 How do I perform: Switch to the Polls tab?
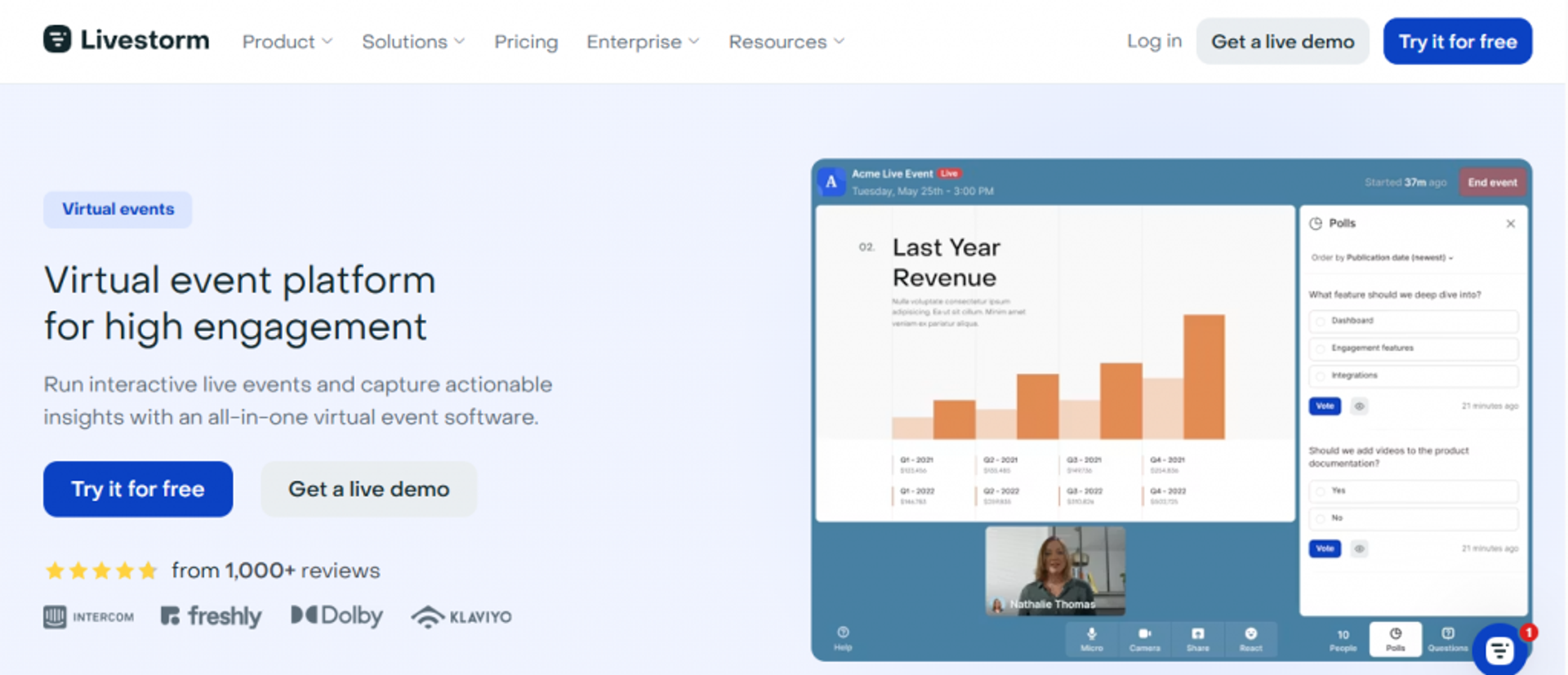coord(1395,639)
